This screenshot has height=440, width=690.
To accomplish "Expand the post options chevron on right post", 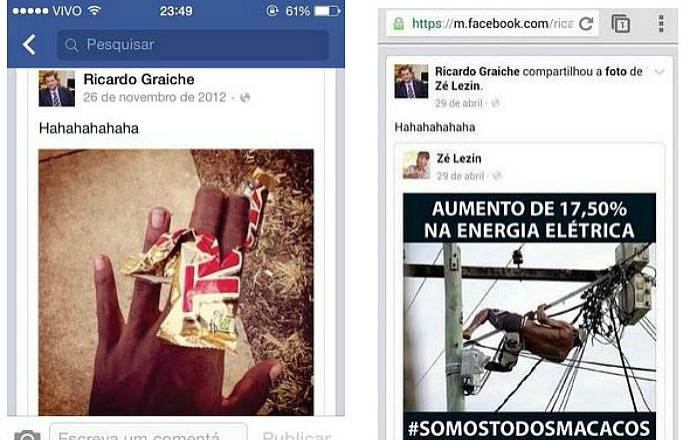I will 659,72.
